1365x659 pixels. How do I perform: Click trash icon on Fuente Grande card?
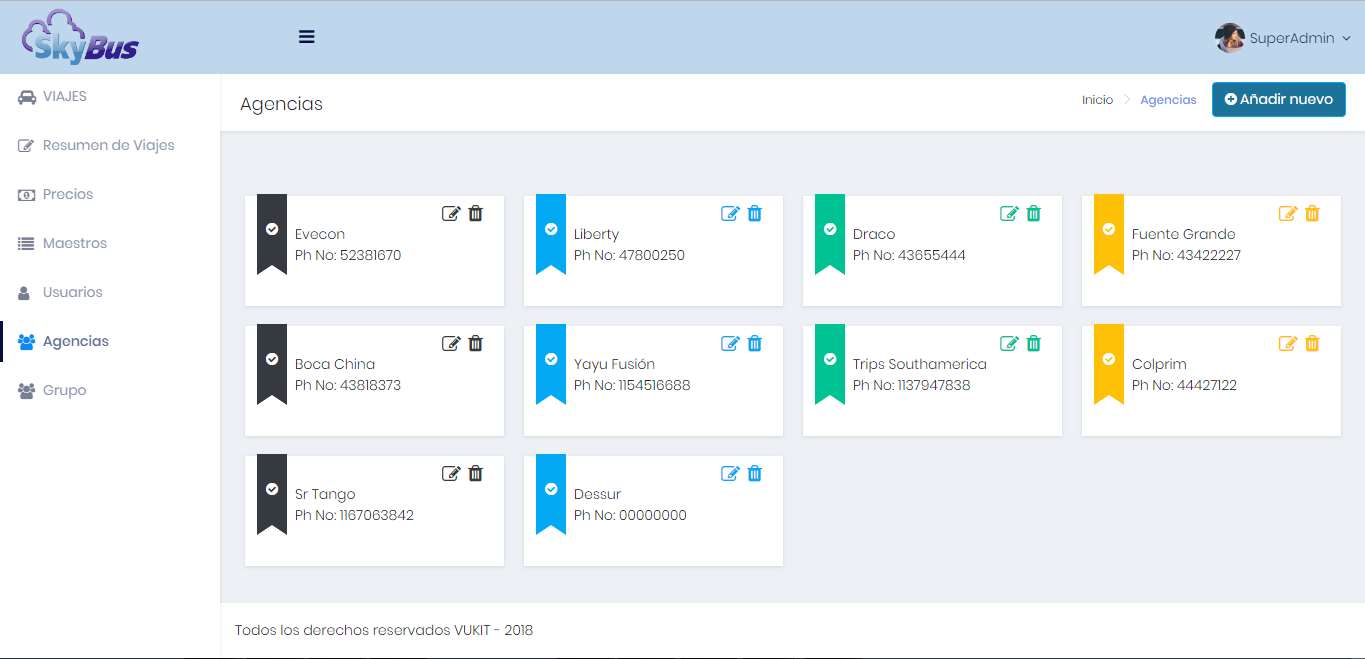point(1312,213)
